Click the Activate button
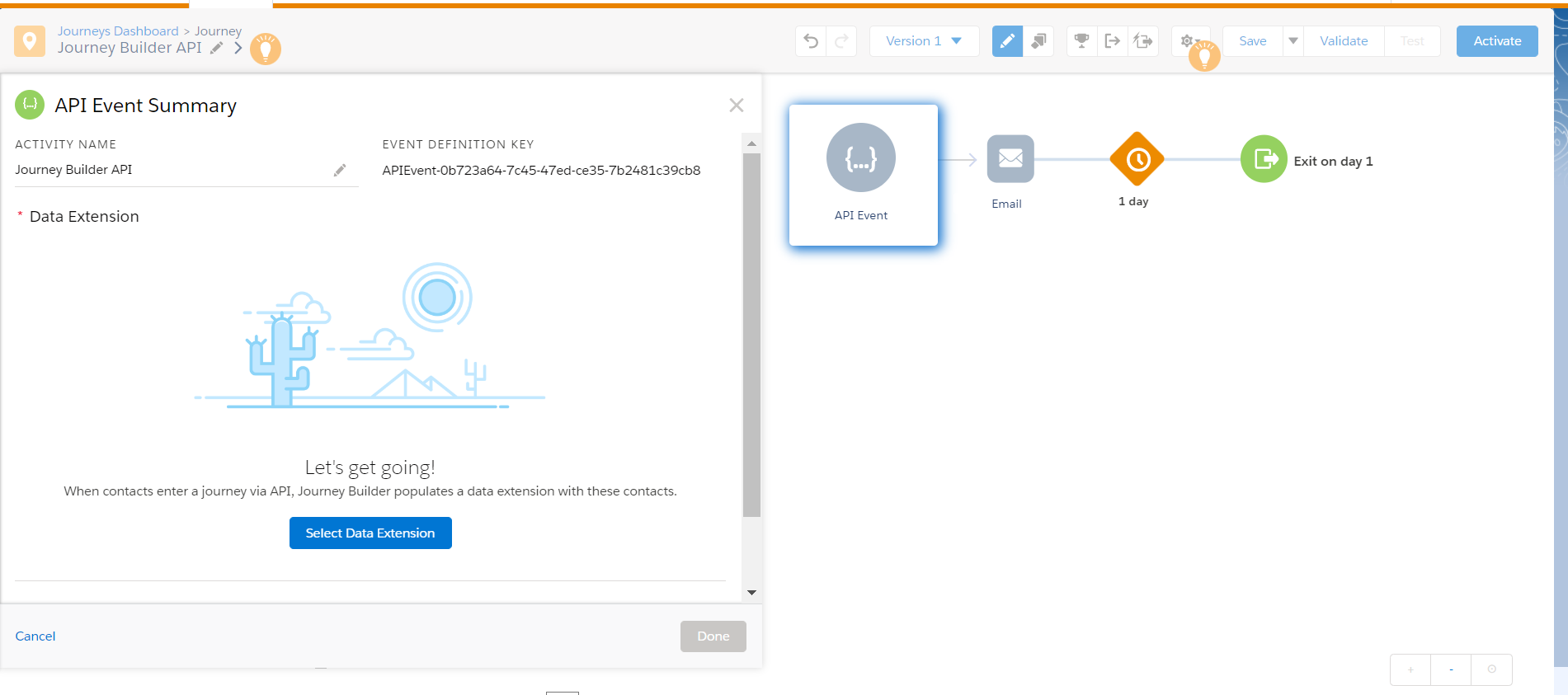1568x695 pixels. [x=1497, y=41]
